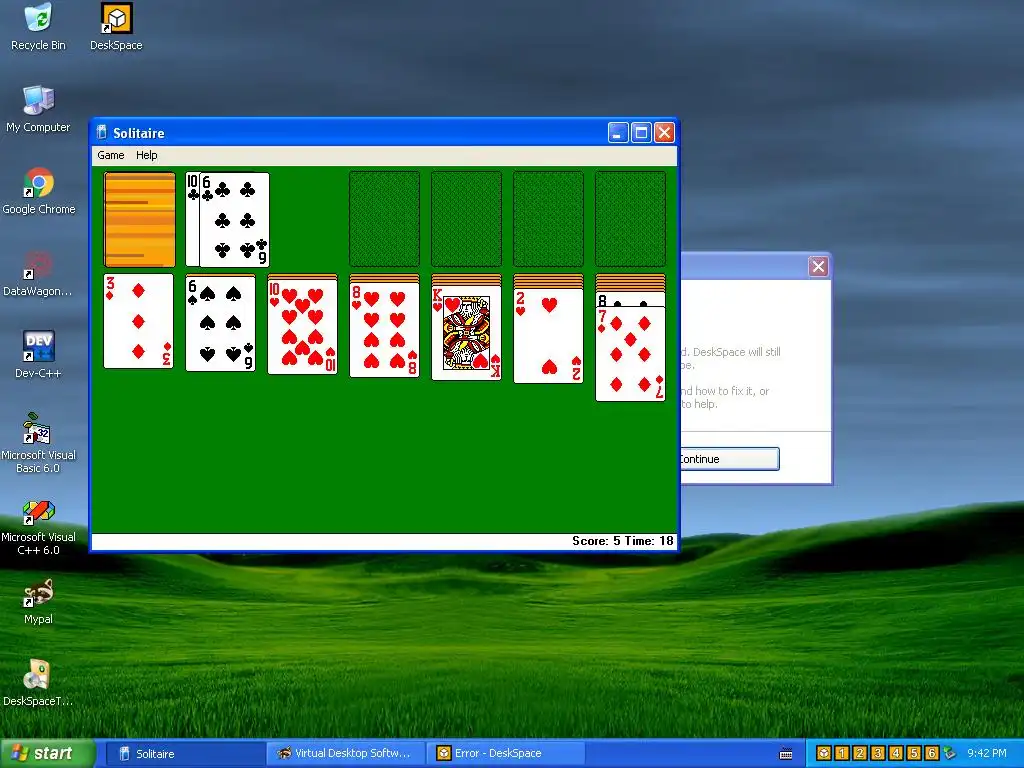The height and width of the screenshot is (768, 1024).
Task: Click the third empty foundation slot
Action: [x=549, y=219]
